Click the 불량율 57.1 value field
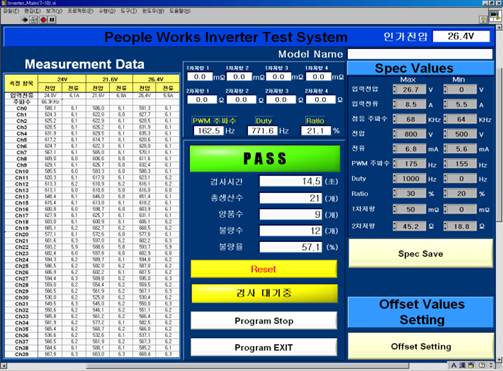The height and width of the screenshot is (371, 503). (x=291, y=247)
